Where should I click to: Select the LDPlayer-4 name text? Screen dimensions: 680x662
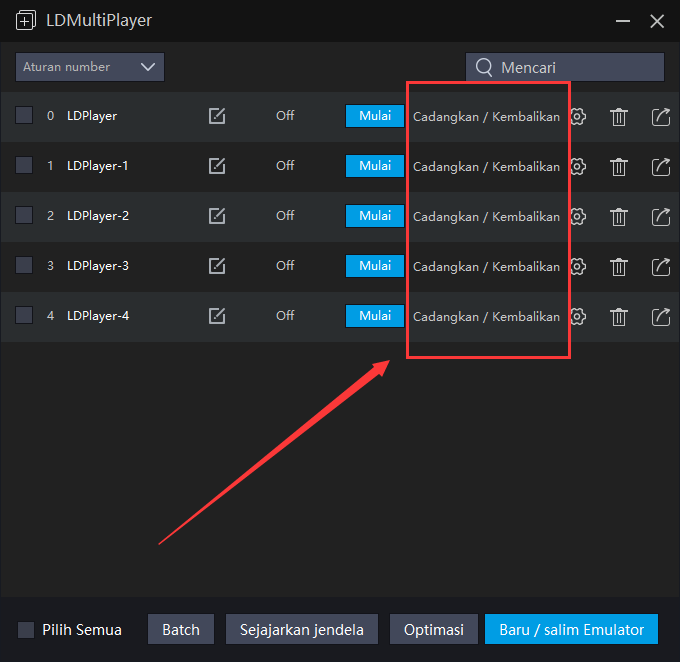[x=98, y=315]
